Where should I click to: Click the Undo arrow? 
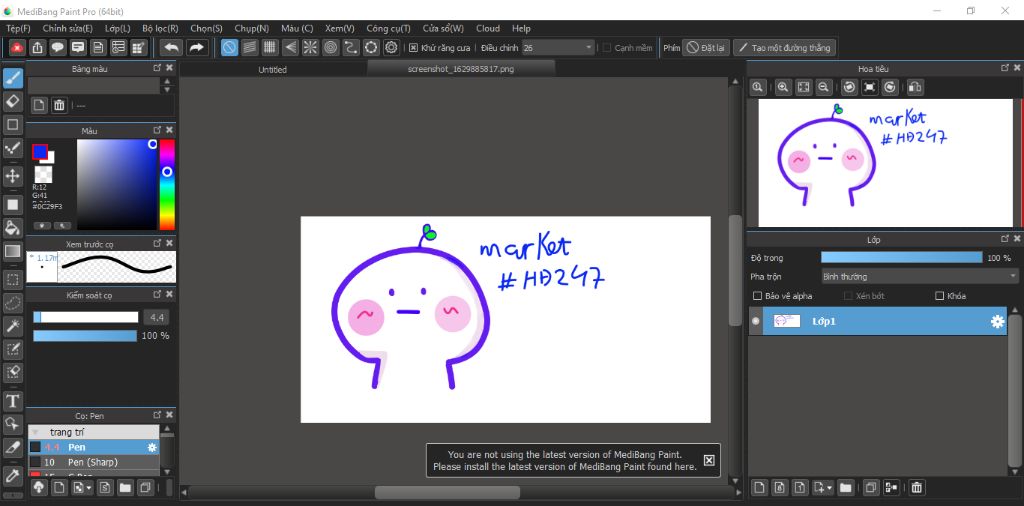pos(172,47)
